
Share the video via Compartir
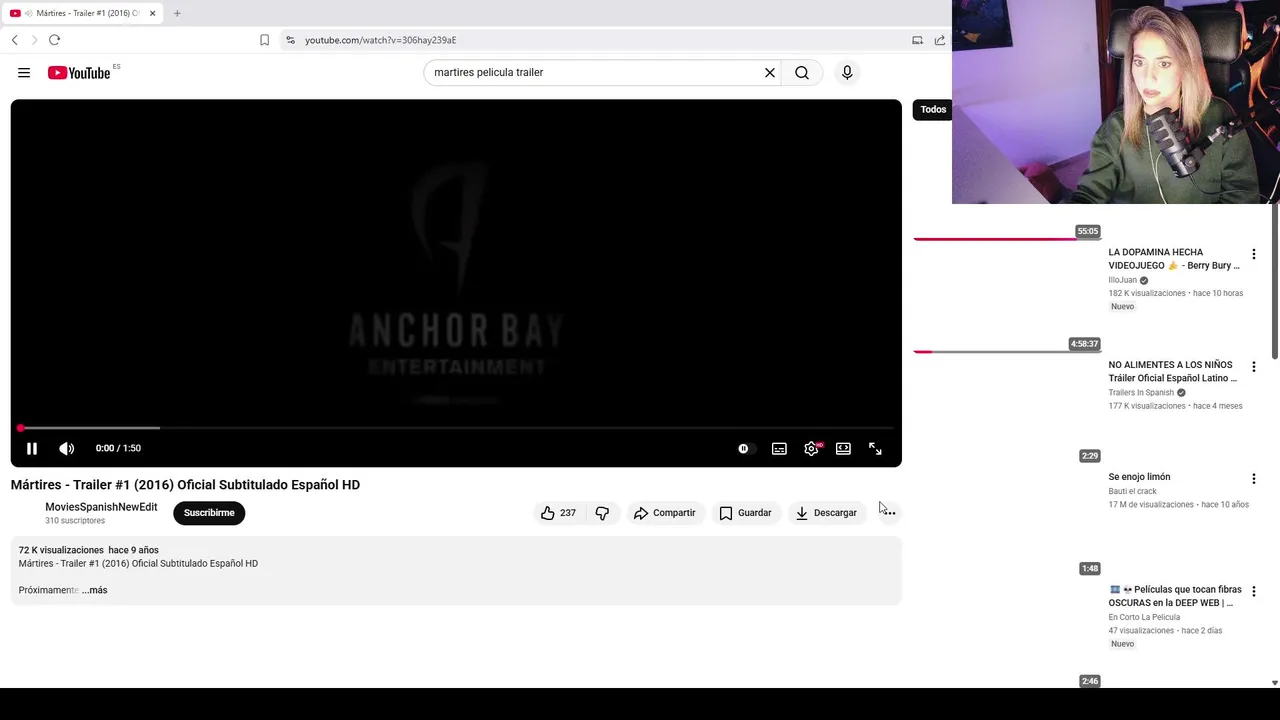pyautogui.click(x=664, y=513)
